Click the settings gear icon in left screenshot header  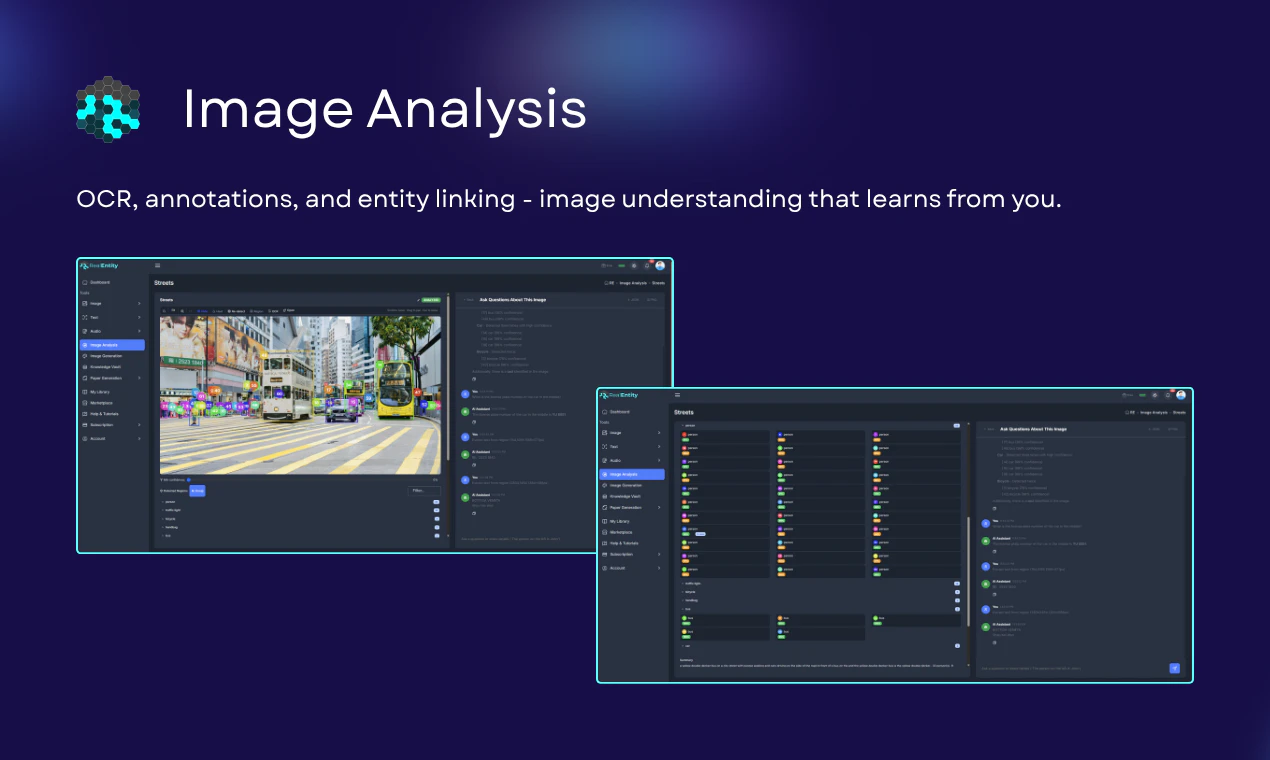pos(633,266)
